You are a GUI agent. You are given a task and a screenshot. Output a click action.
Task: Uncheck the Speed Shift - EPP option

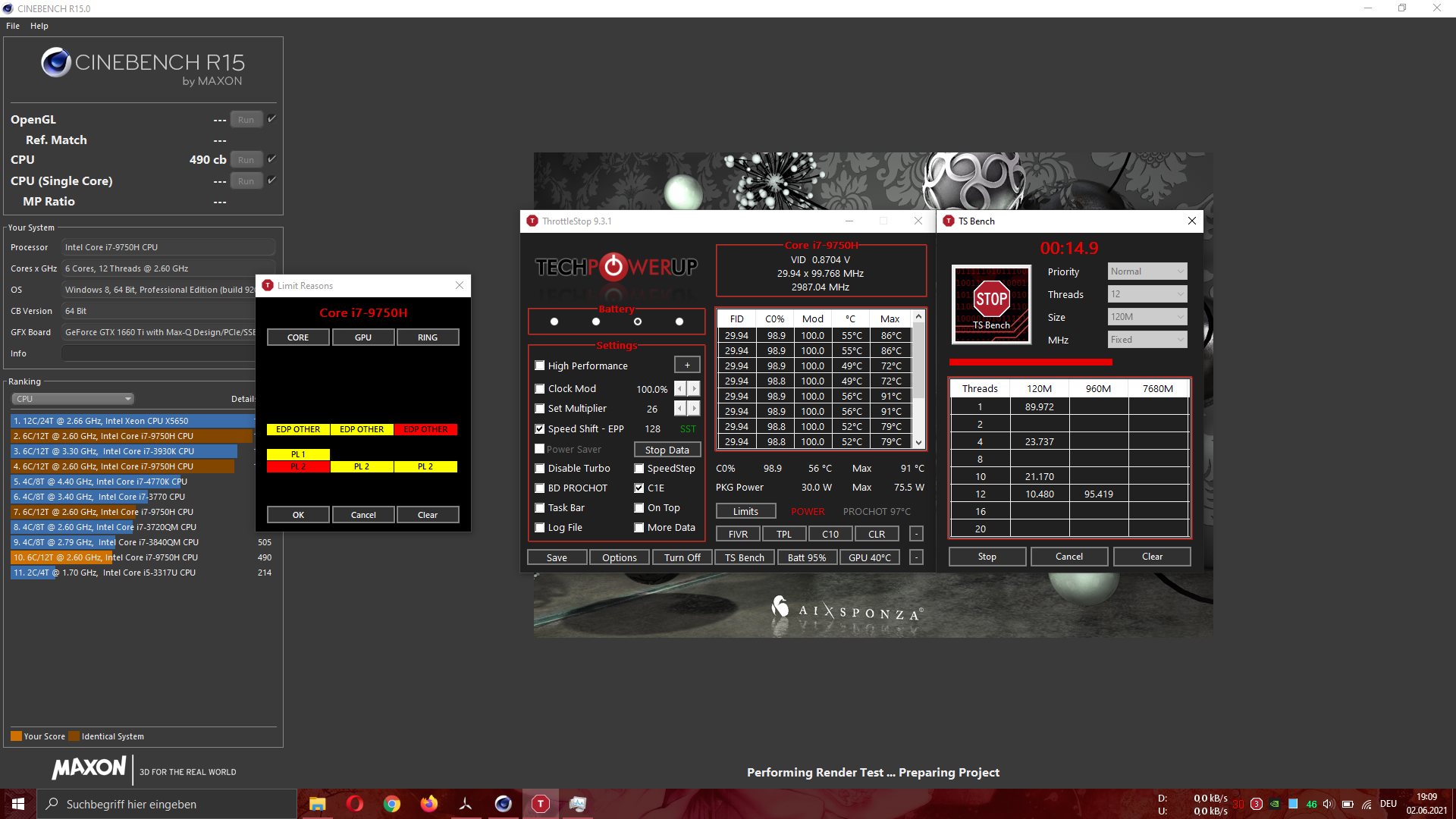point(540,428)
